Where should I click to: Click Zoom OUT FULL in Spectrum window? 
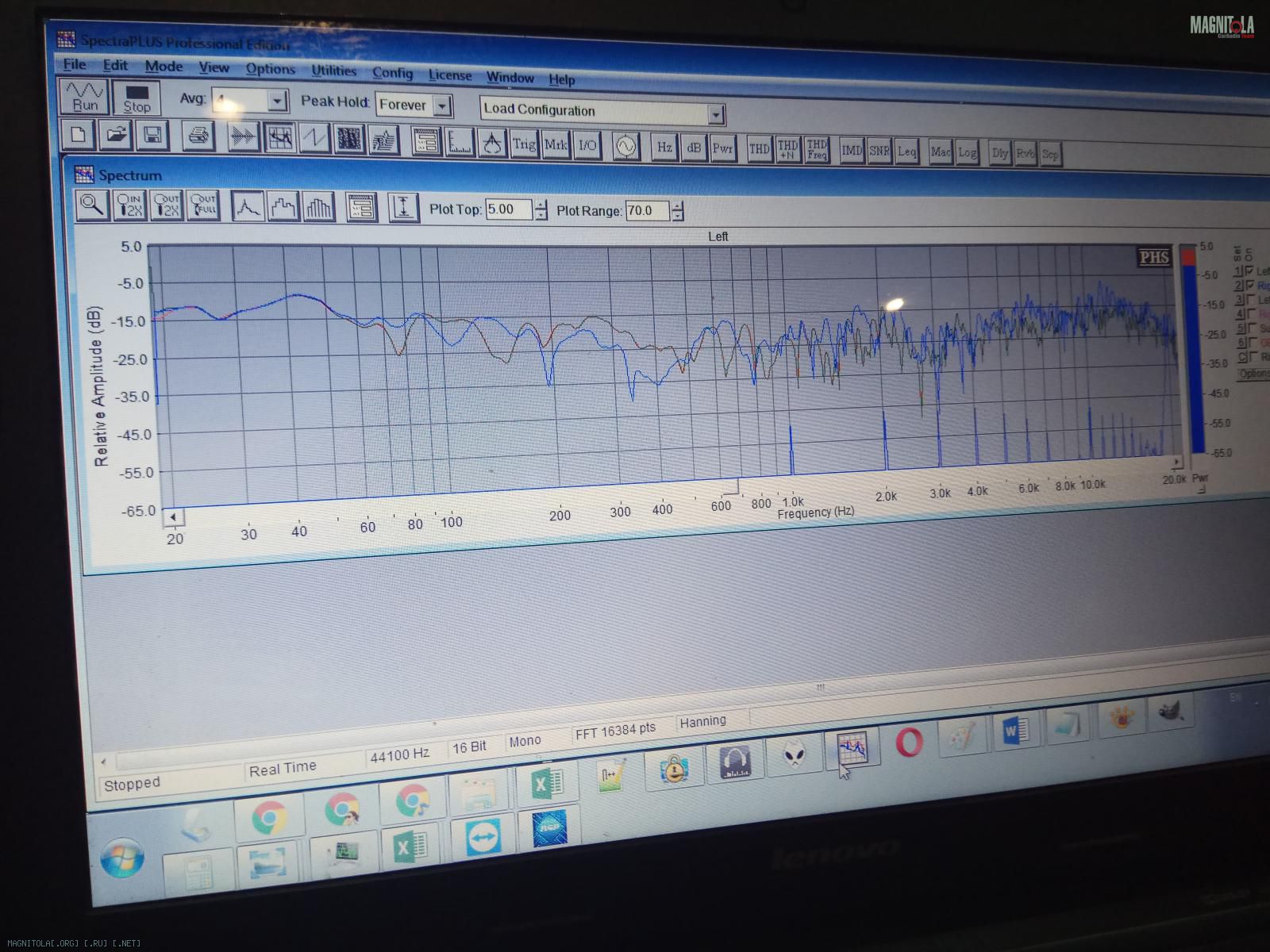click(203, 206)
